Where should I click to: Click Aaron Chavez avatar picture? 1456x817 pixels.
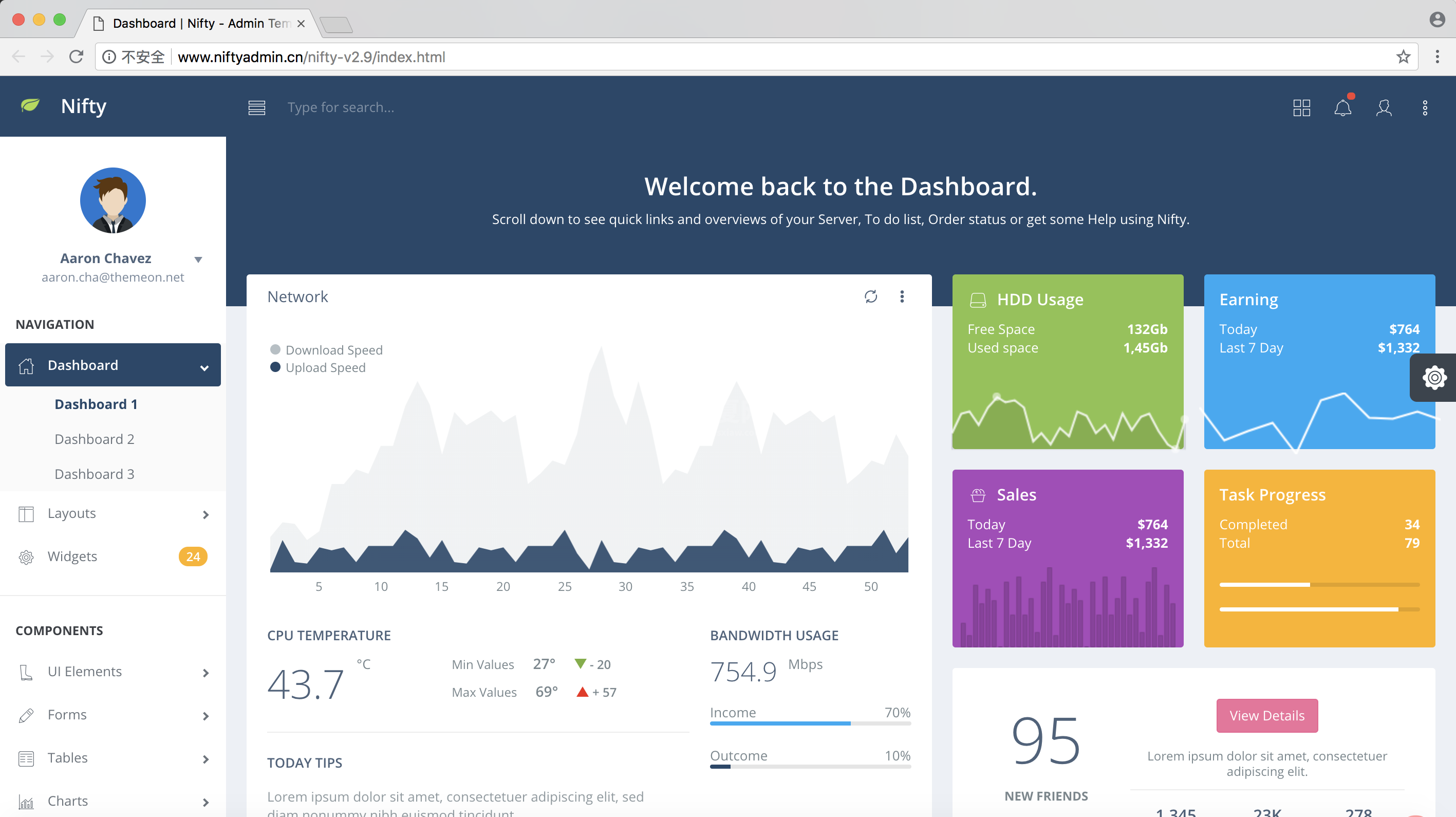(113, 200)
